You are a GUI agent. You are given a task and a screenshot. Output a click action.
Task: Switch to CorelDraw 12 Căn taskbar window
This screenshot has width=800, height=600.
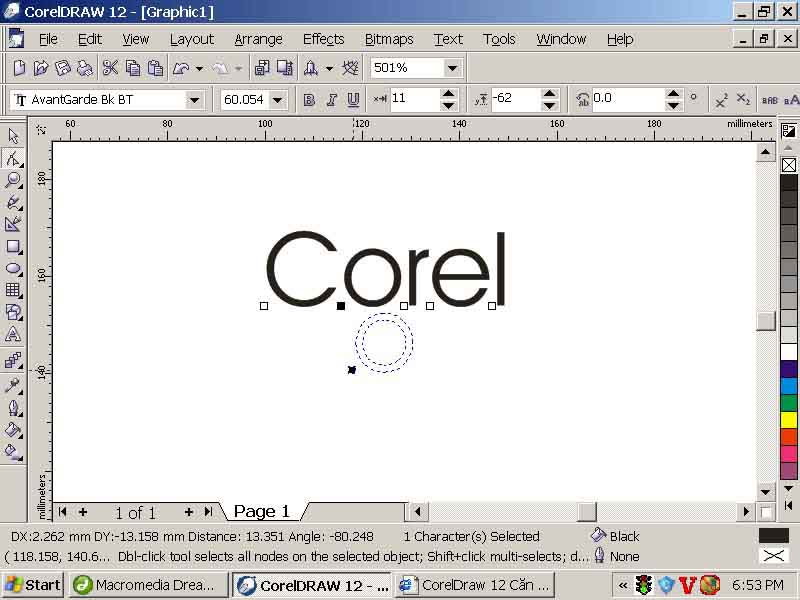click(477, 585)
